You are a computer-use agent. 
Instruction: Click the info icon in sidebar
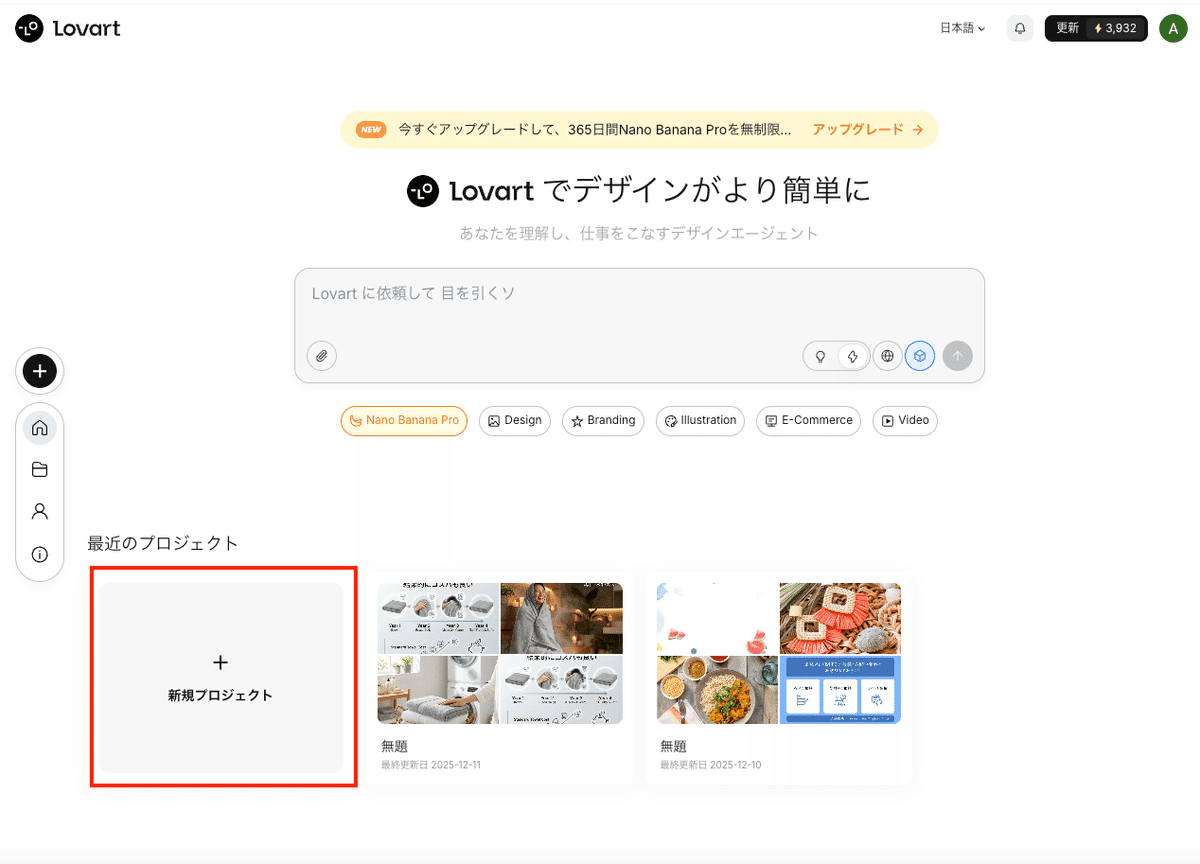click(x=40, y=554)
